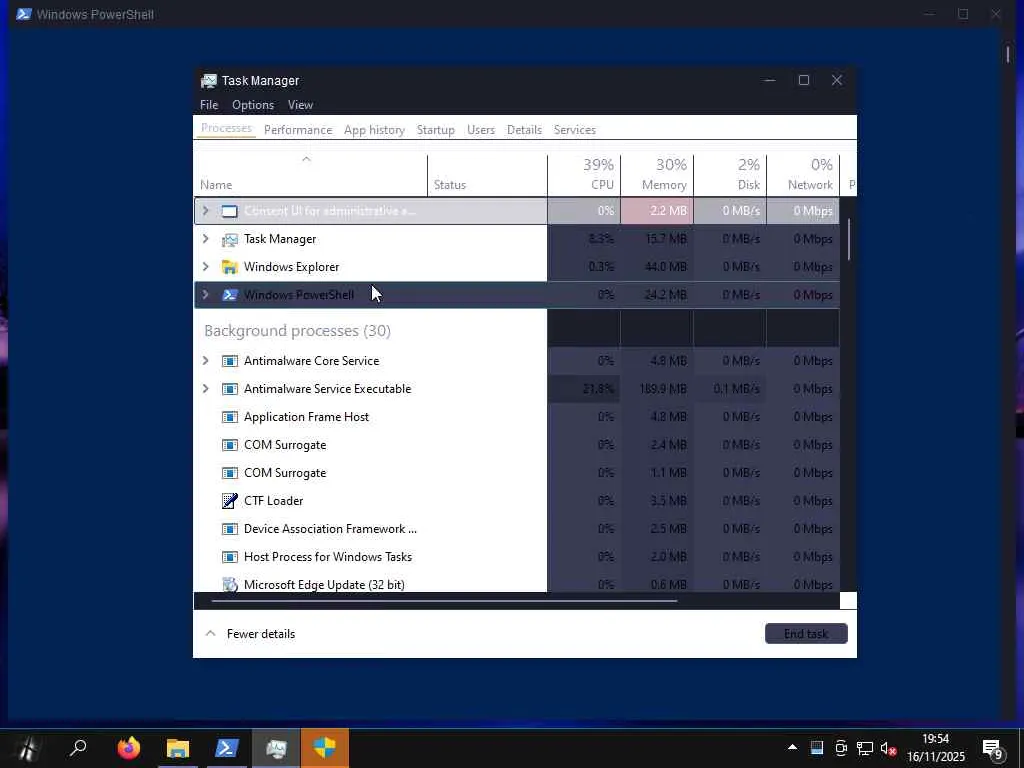Expand the Consent UI process group
The height and width of the screenshot is (768, 1024).
click(x=206, y=210)
